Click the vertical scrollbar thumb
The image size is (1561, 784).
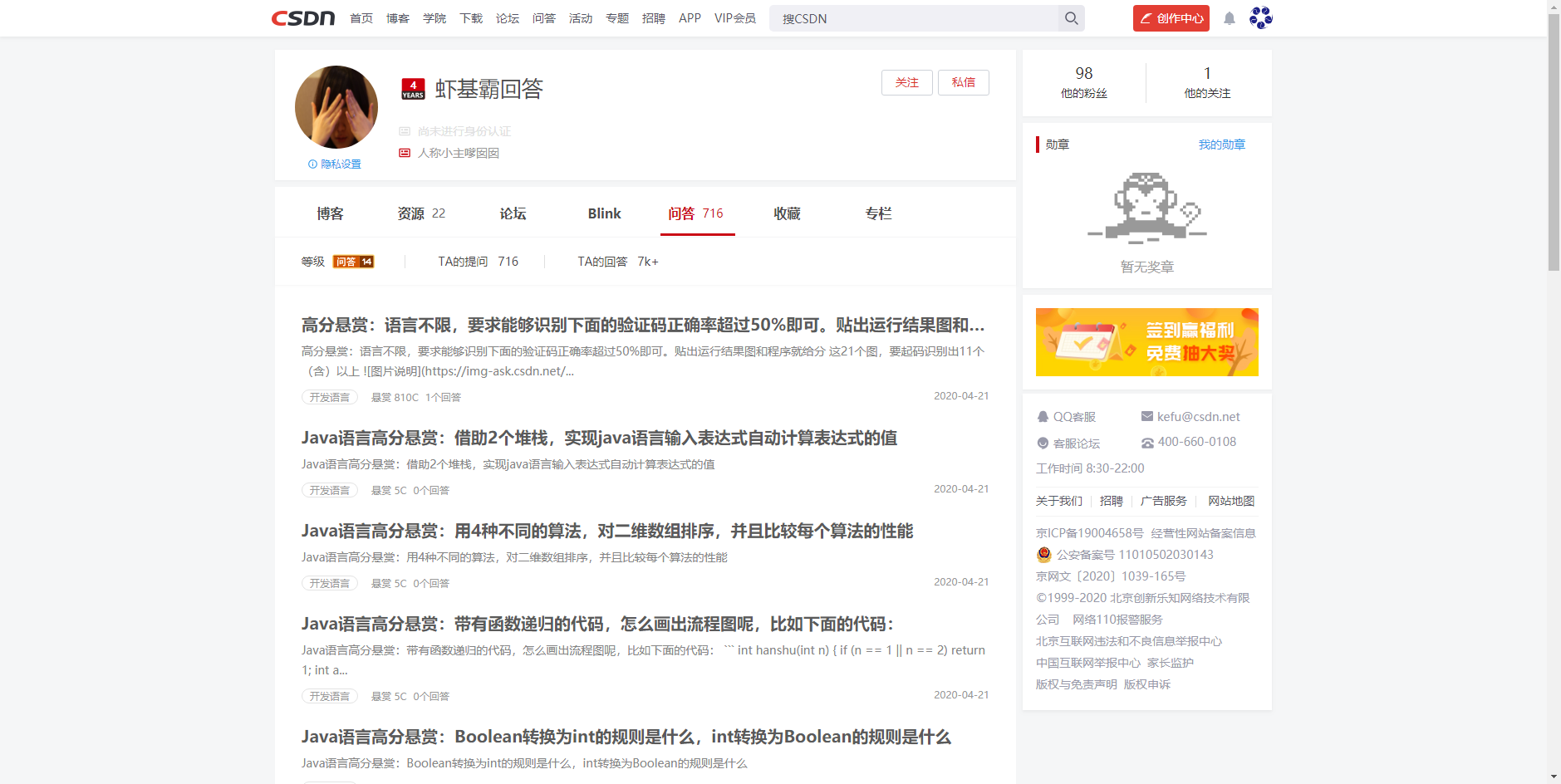(x=1554, y=141)
